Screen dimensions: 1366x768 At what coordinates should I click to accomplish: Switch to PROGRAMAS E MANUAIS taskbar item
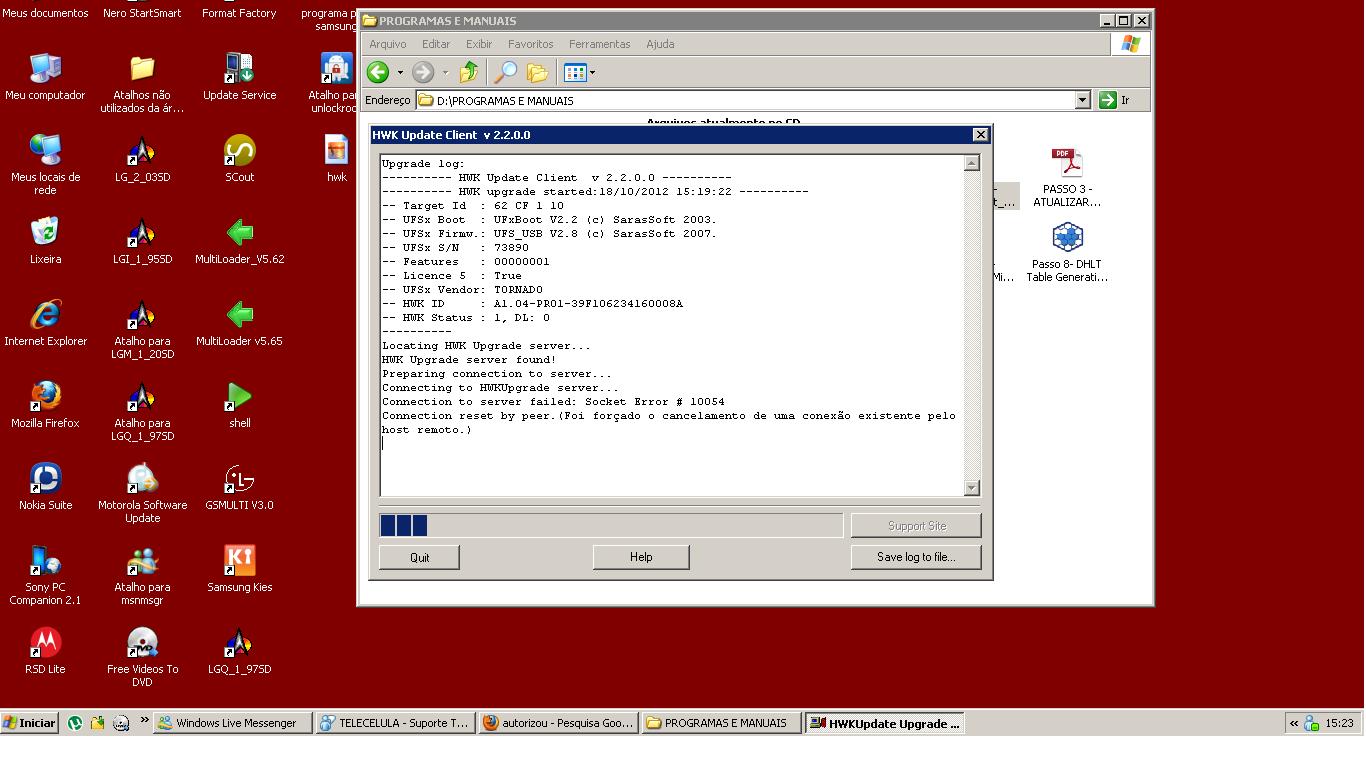[721, 723]
